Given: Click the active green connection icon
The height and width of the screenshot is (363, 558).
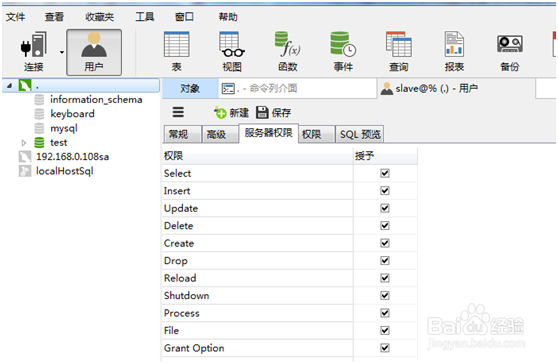Looking at the screenshot, I should [x=25, y=85].
